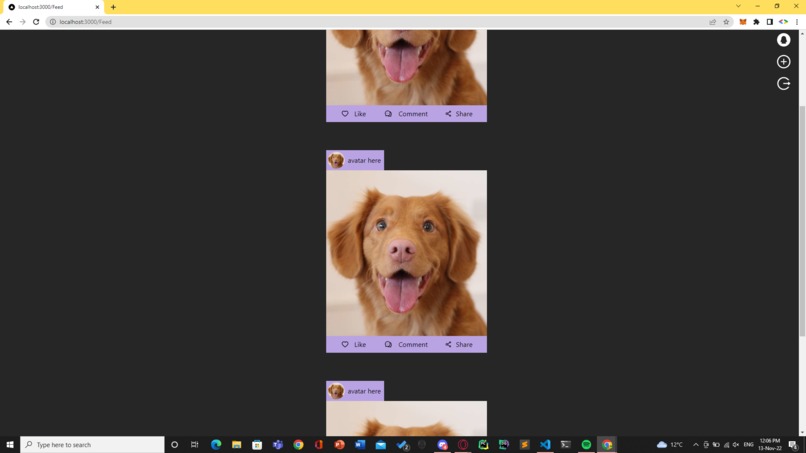
Task: Click the logout arrow icon
Action: (x=783, y=83)
